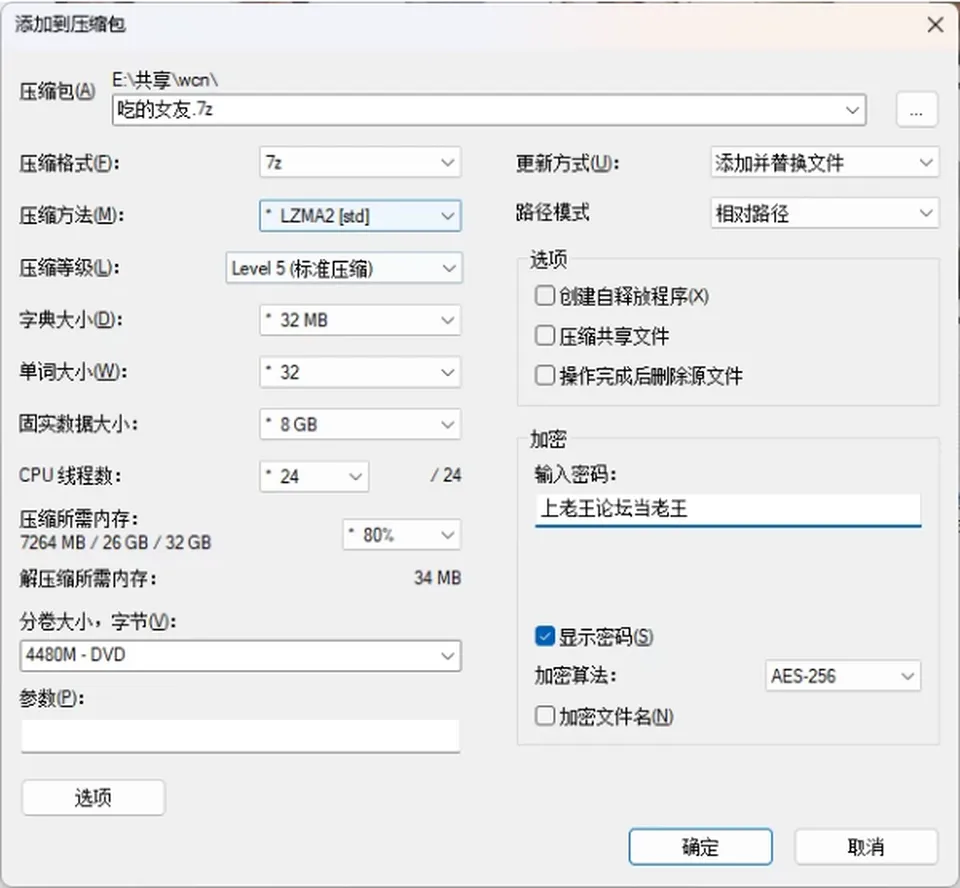Click the path text E:\共享\wcn\

(x=165, y=80)
